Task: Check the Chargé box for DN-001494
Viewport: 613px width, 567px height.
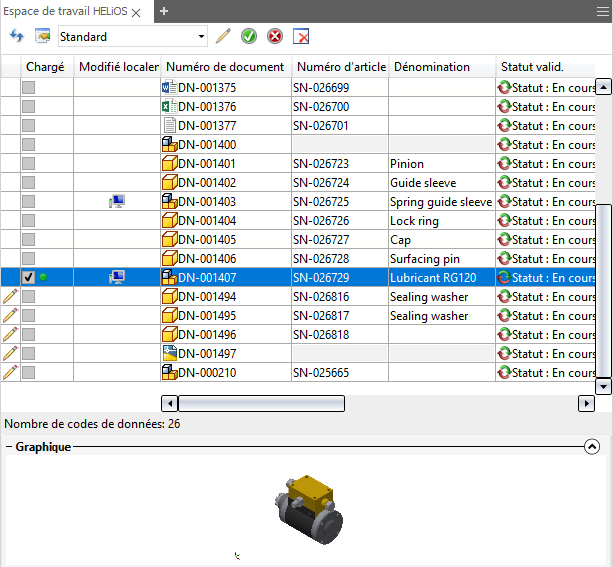Action: (29, 296)
